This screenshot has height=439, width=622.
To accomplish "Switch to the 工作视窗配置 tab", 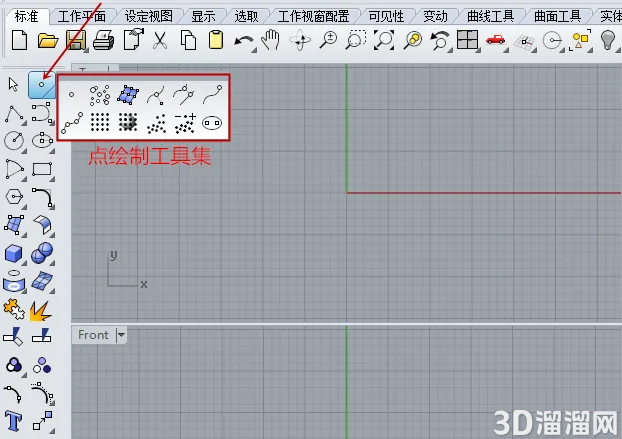I will click(313, 16).
